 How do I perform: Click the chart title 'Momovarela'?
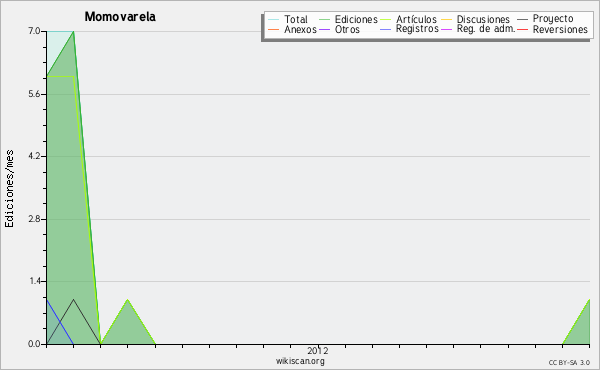click(x=120, y=16)
